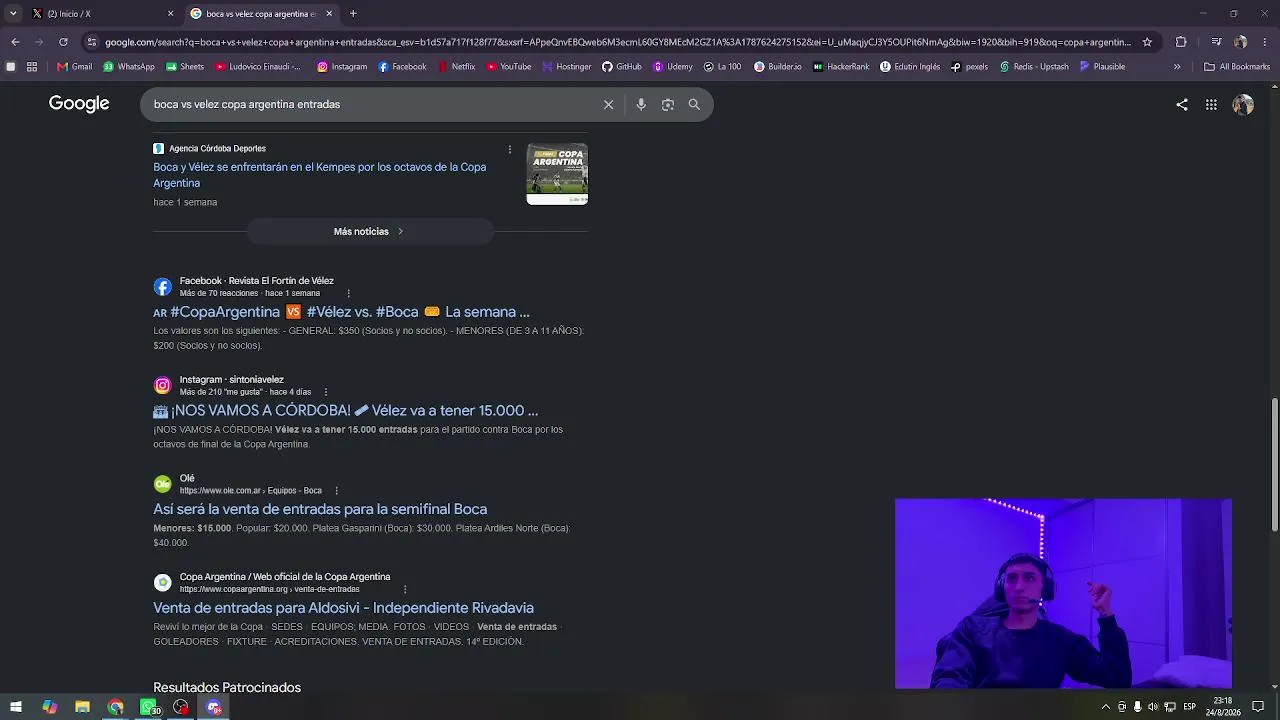The width and height of the screenshot is (1280, 720).
Task: Clear the search box with the X icon
Action: (608, 104)
